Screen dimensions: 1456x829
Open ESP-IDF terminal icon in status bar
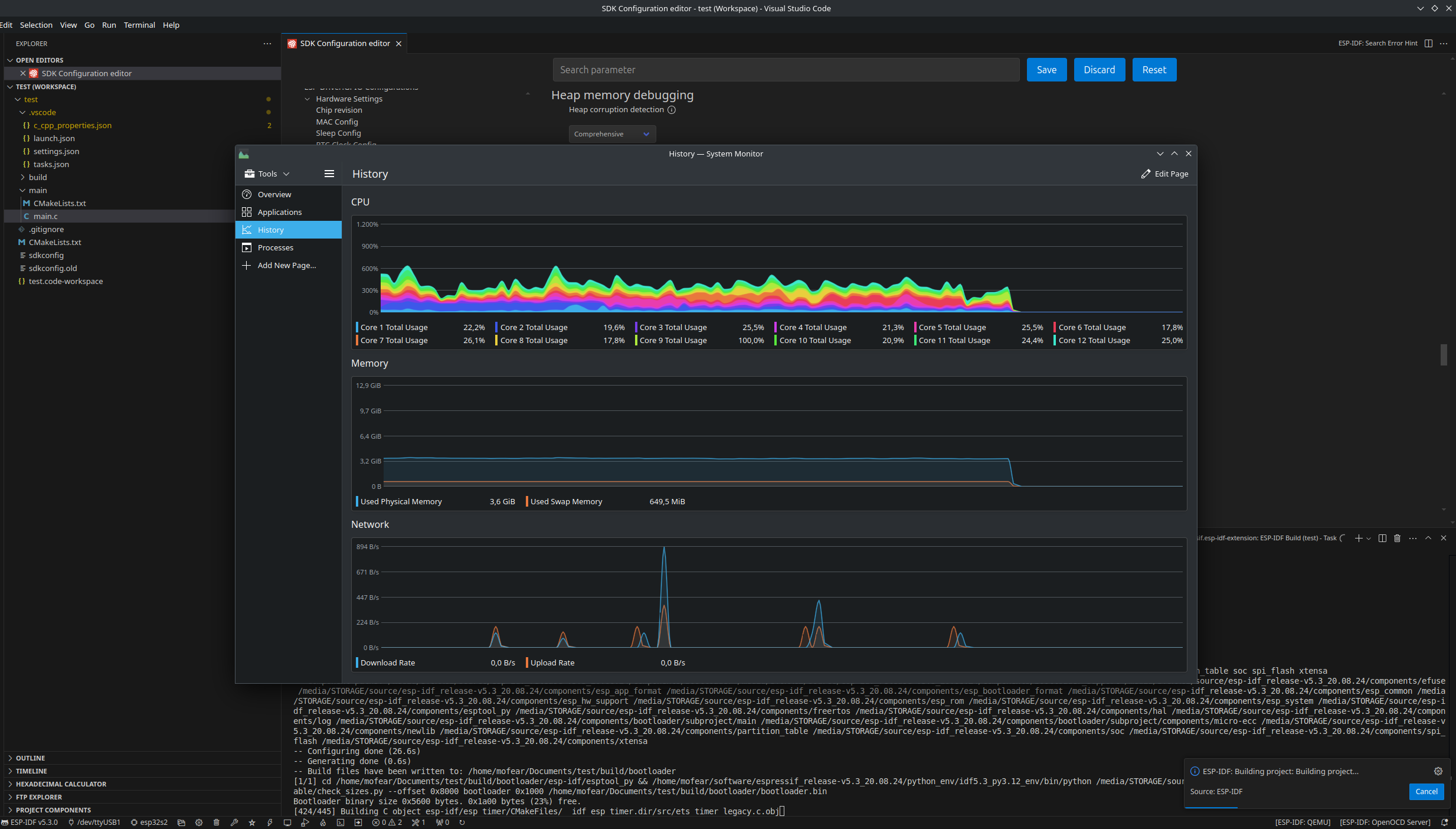(x=341, y=822)
